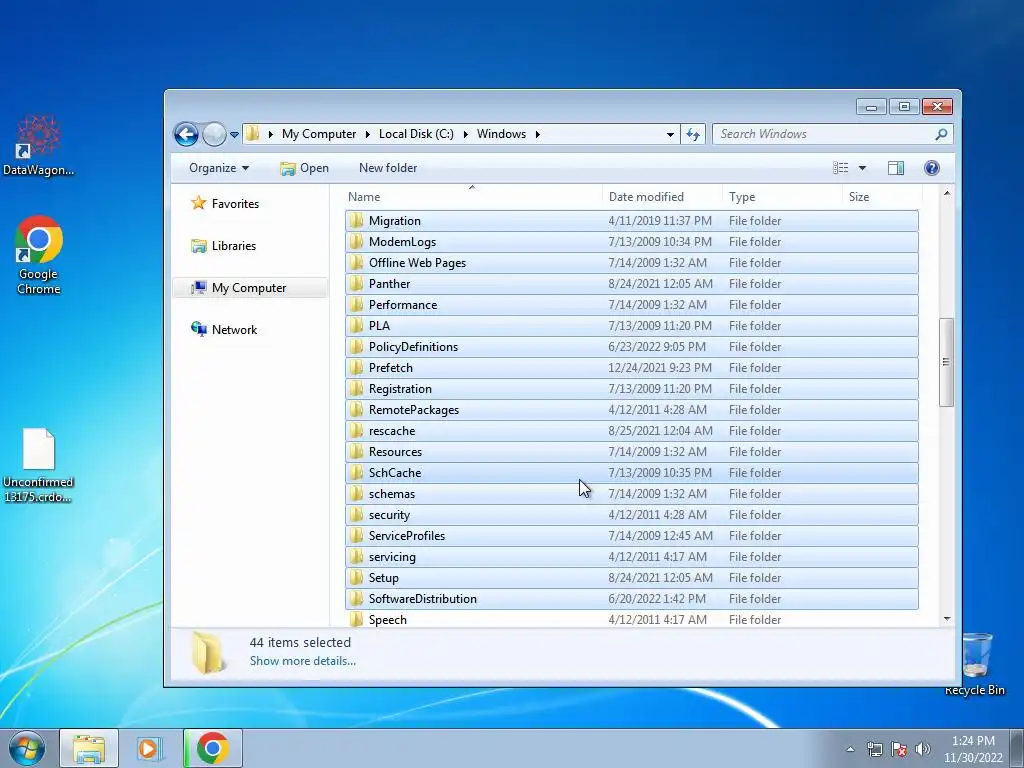
Task: Select the Offline Web Pages folder
Action: (x=632, y=263)
